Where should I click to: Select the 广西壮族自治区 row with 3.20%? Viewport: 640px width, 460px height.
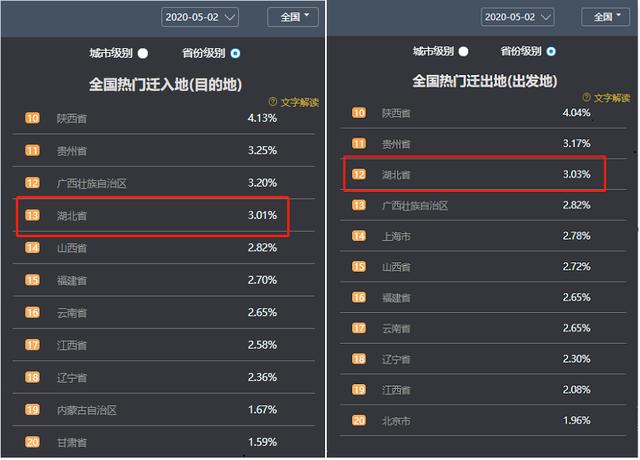point(164,183)
